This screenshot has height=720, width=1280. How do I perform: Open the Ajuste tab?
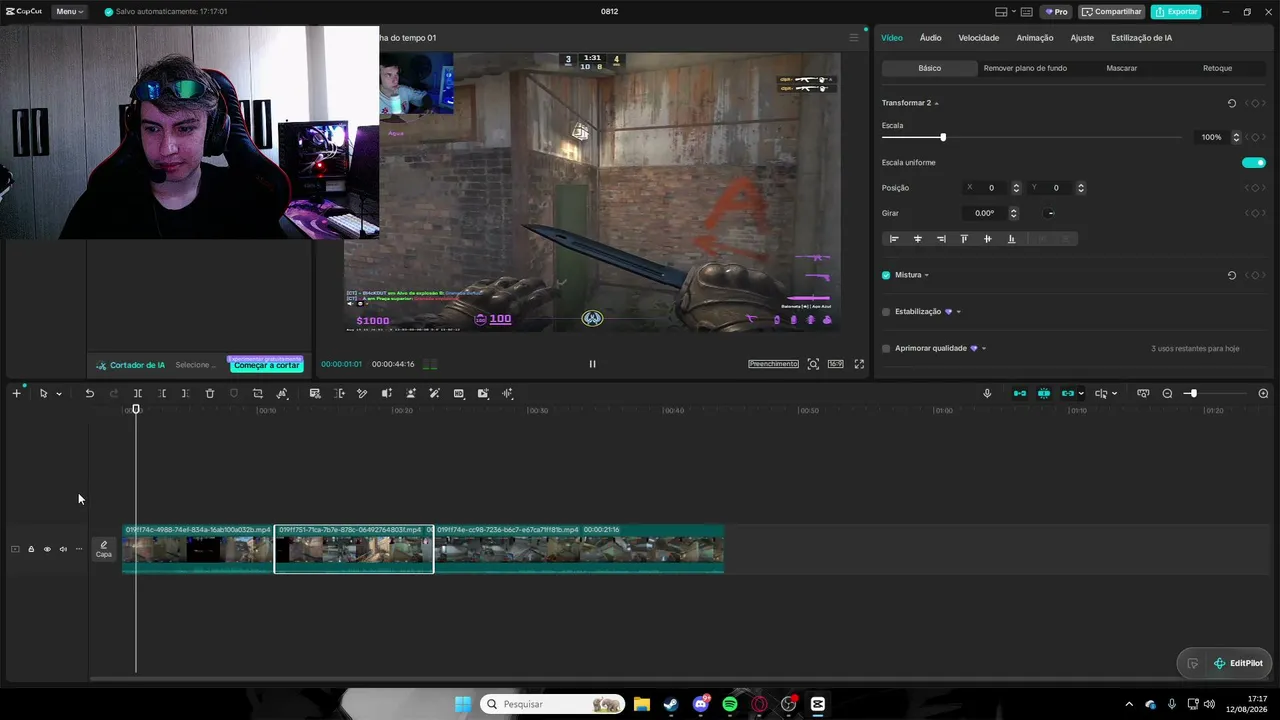point(1082,38)
